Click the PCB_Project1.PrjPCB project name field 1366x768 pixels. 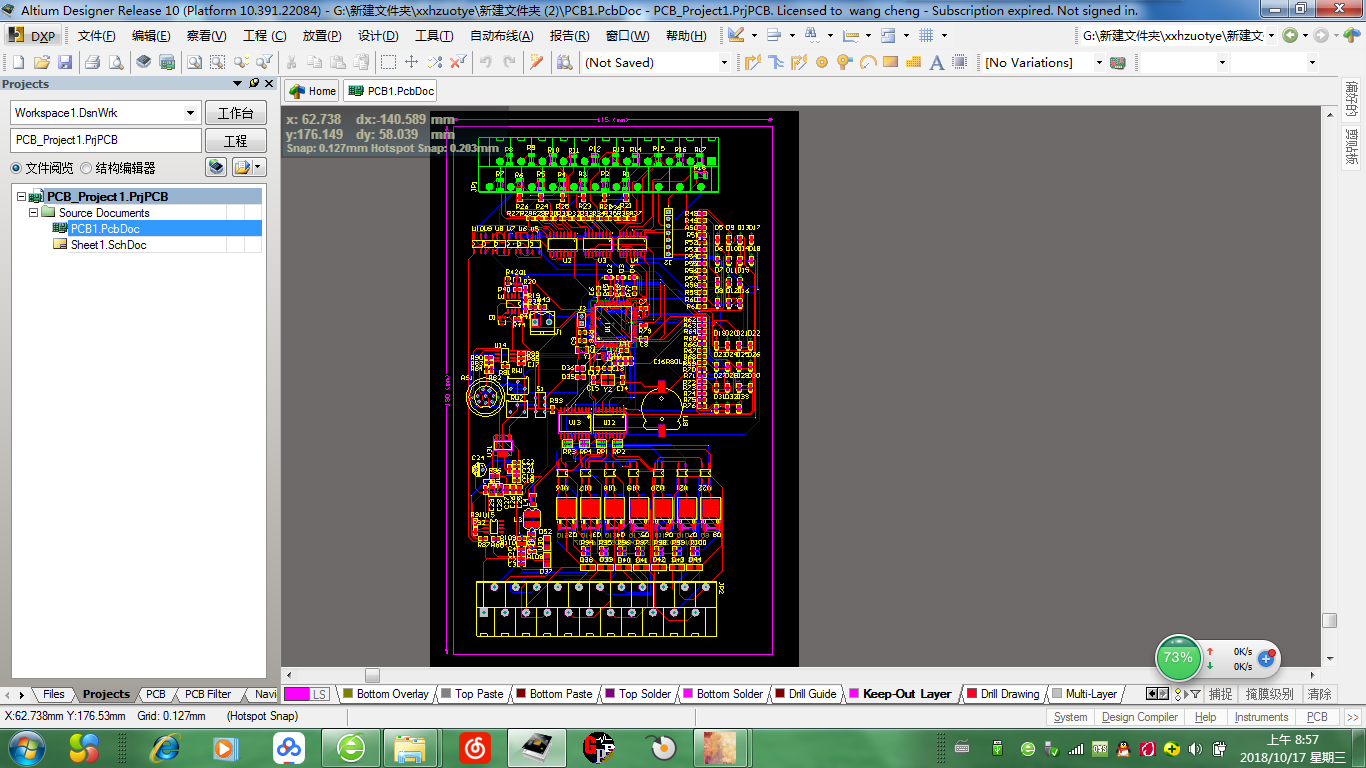(106, 141)
